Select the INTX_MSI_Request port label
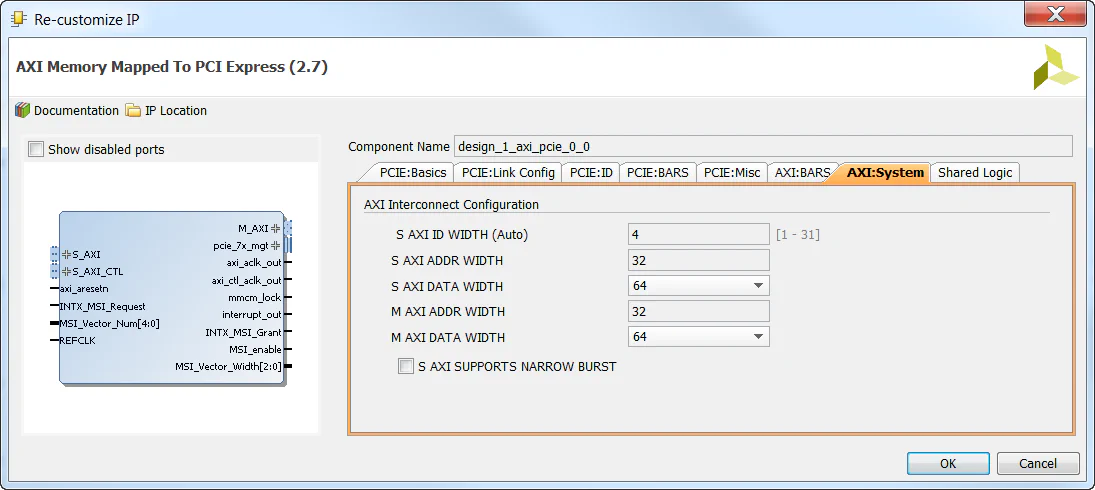The image size is (1095, 490). click(103, 306)
